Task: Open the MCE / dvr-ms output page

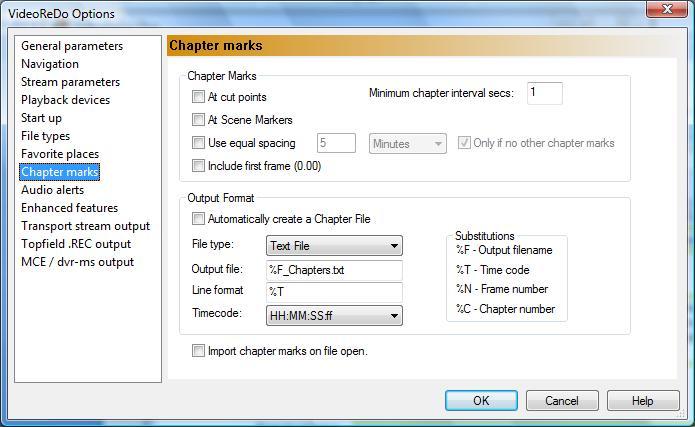Action: point(77,262)
